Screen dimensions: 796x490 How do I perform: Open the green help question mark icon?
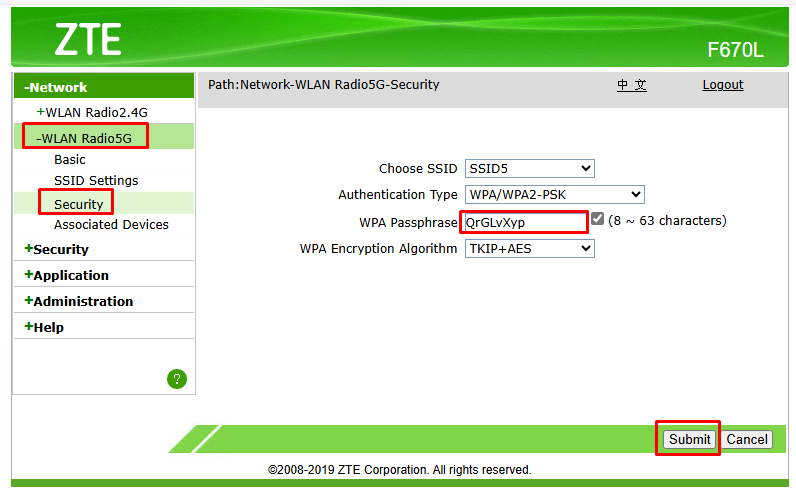tap(177, 379)
